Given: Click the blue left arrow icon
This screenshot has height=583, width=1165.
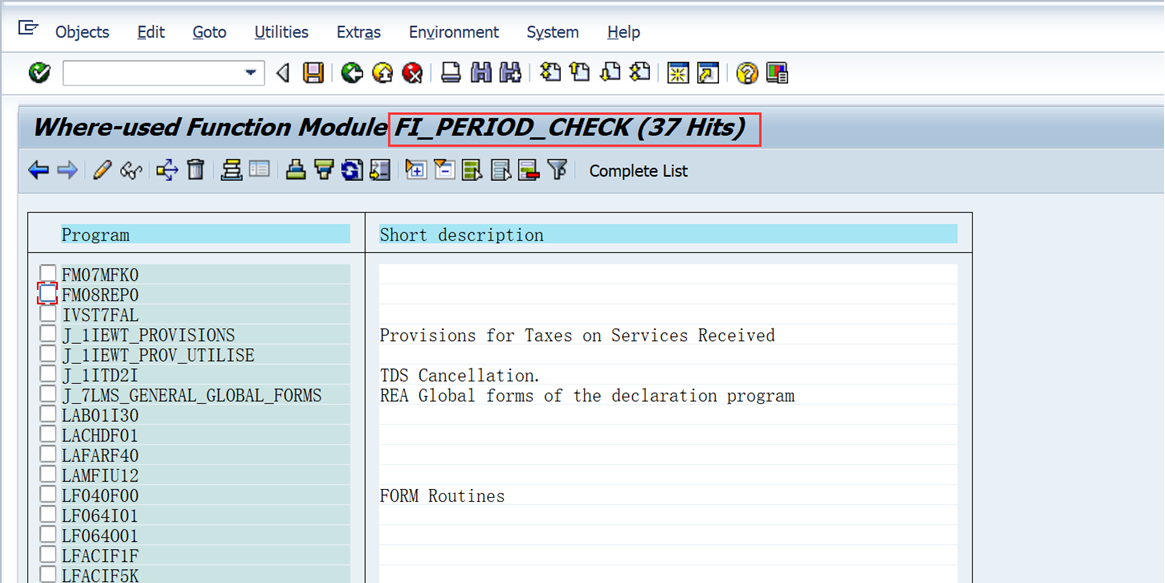Looking at the screenshot, I should (38, 171).
